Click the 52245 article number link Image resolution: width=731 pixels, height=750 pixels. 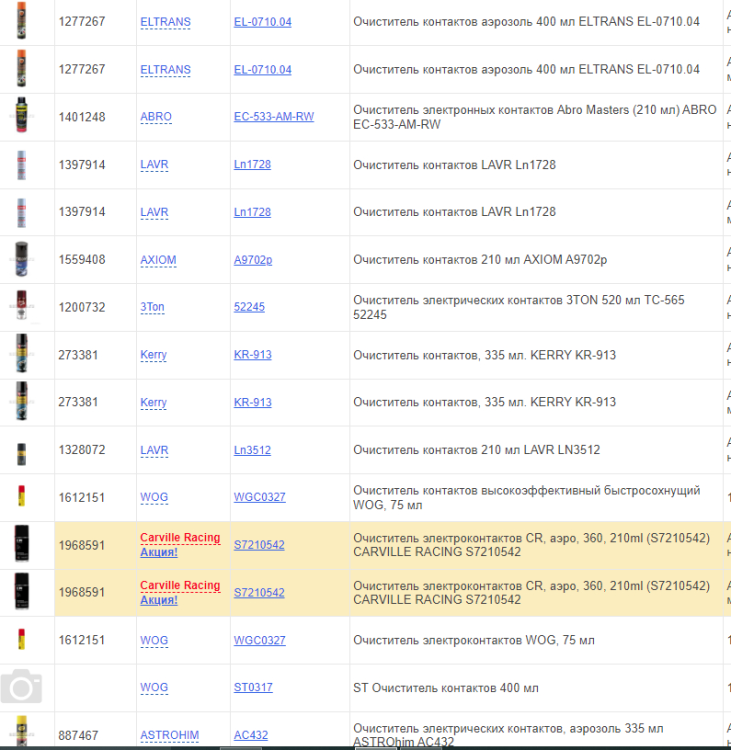coord(249,307)
